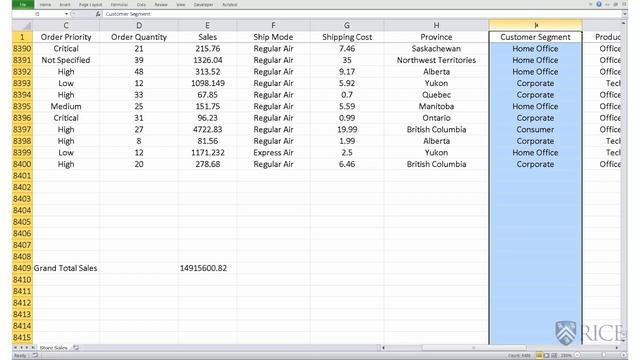640x360 pixels.
Task: Select column E header
Action: click(207, 25)
